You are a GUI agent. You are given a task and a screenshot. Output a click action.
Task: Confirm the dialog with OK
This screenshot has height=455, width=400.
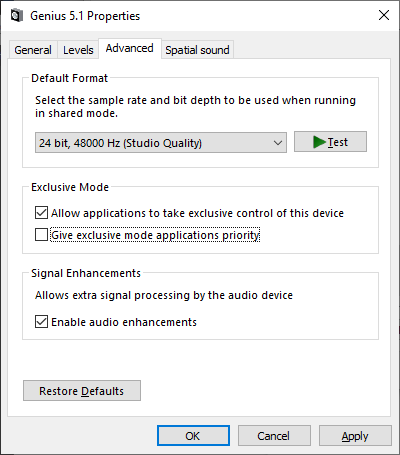pyautogui.click(x=193, y=436)
